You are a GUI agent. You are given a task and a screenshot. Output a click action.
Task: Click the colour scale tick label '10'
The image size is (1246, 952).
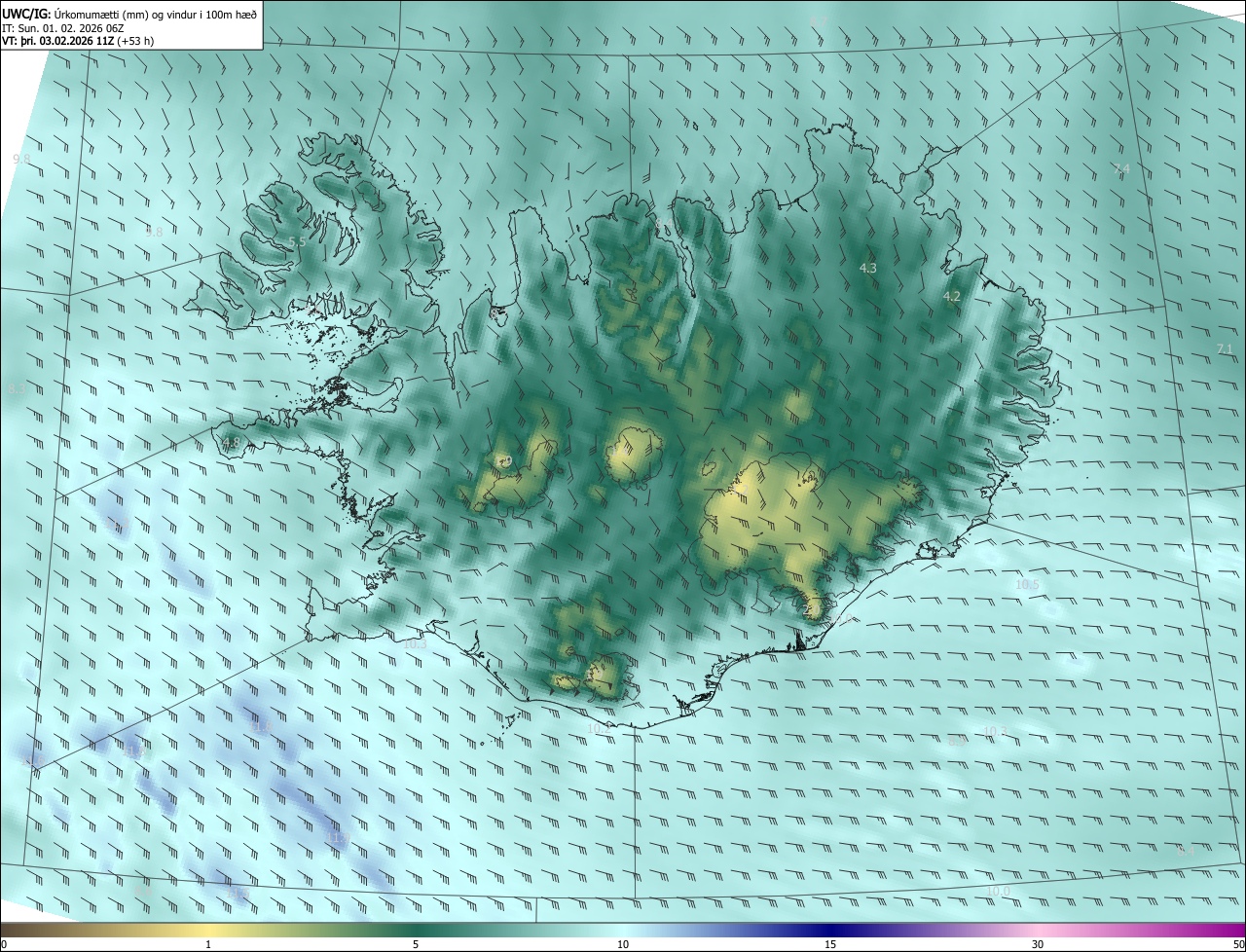[x=623, y=944]
